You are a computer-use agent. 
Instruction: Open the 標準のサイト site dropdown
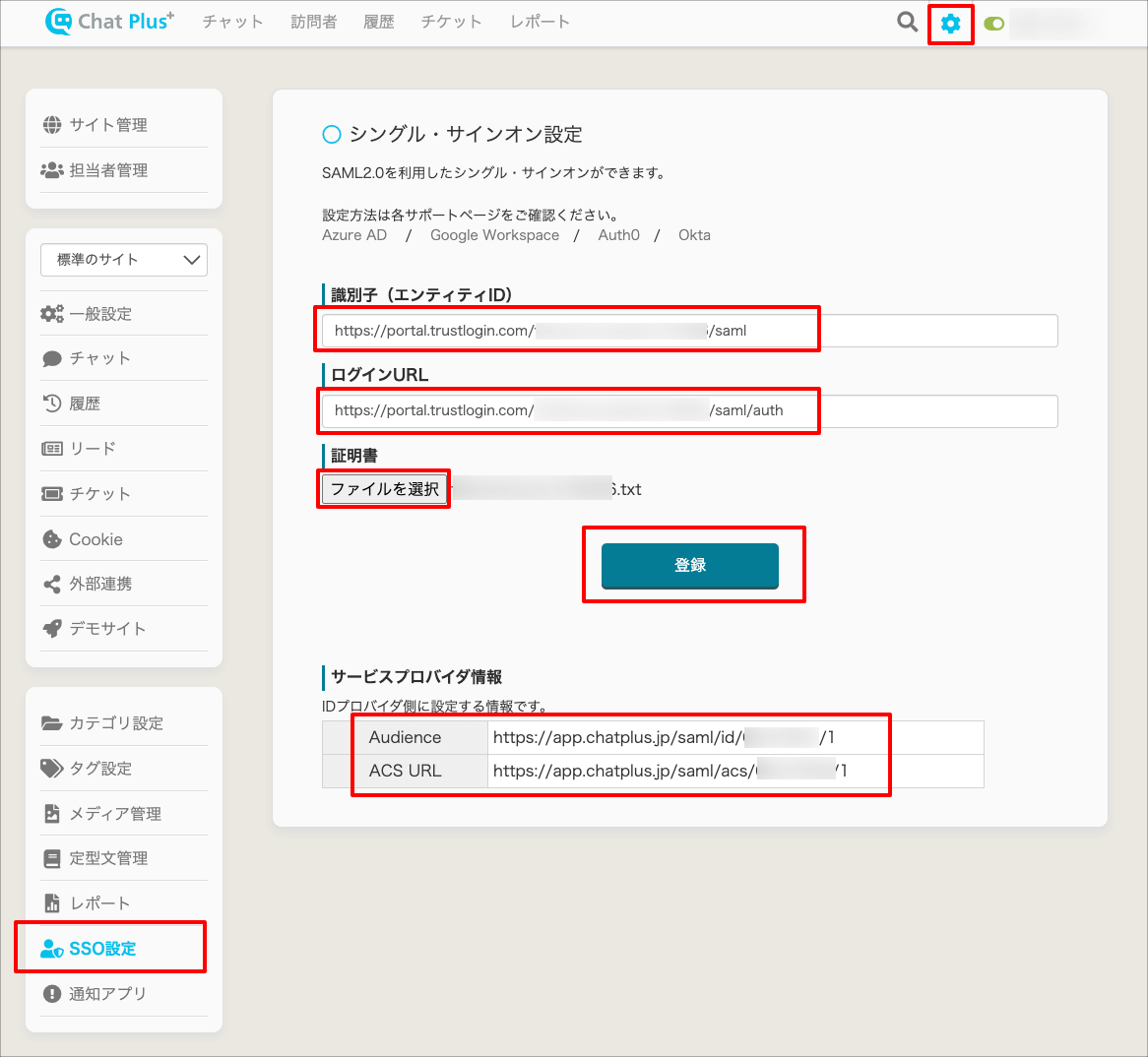[x=124, y=260]
